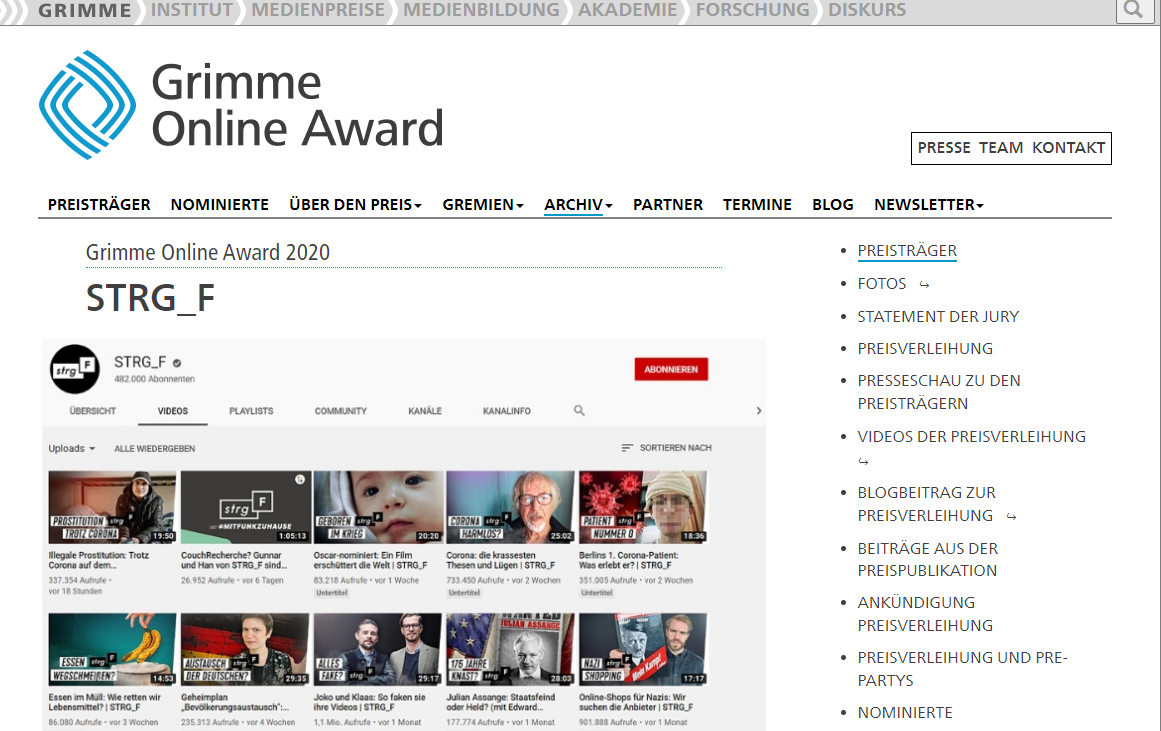1161x731 pixels.
Task: Open AKADEMIE in the top bar
Action: (628, 10)
